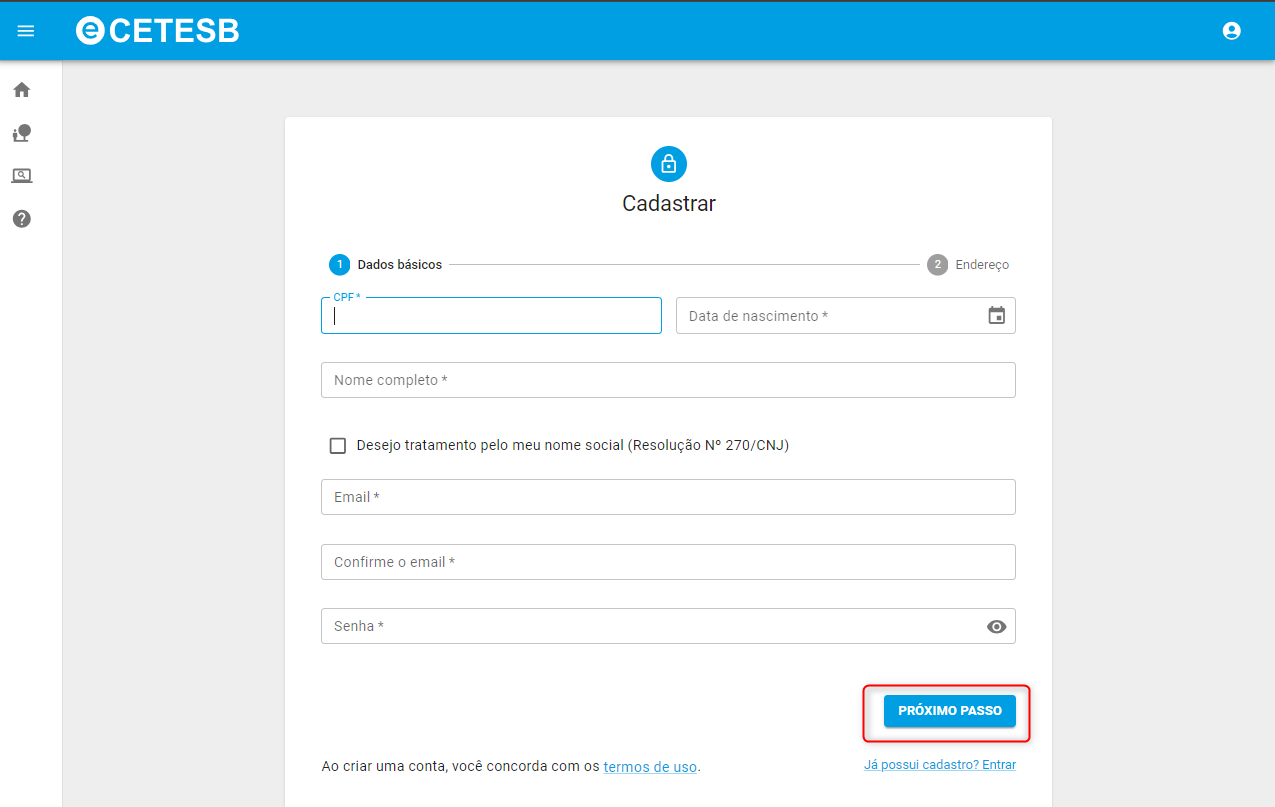Screen dimensions: 1275x807
Task: Click the 'Confirme o email' field
Action: pyautogui.click(x=668, y=562)
